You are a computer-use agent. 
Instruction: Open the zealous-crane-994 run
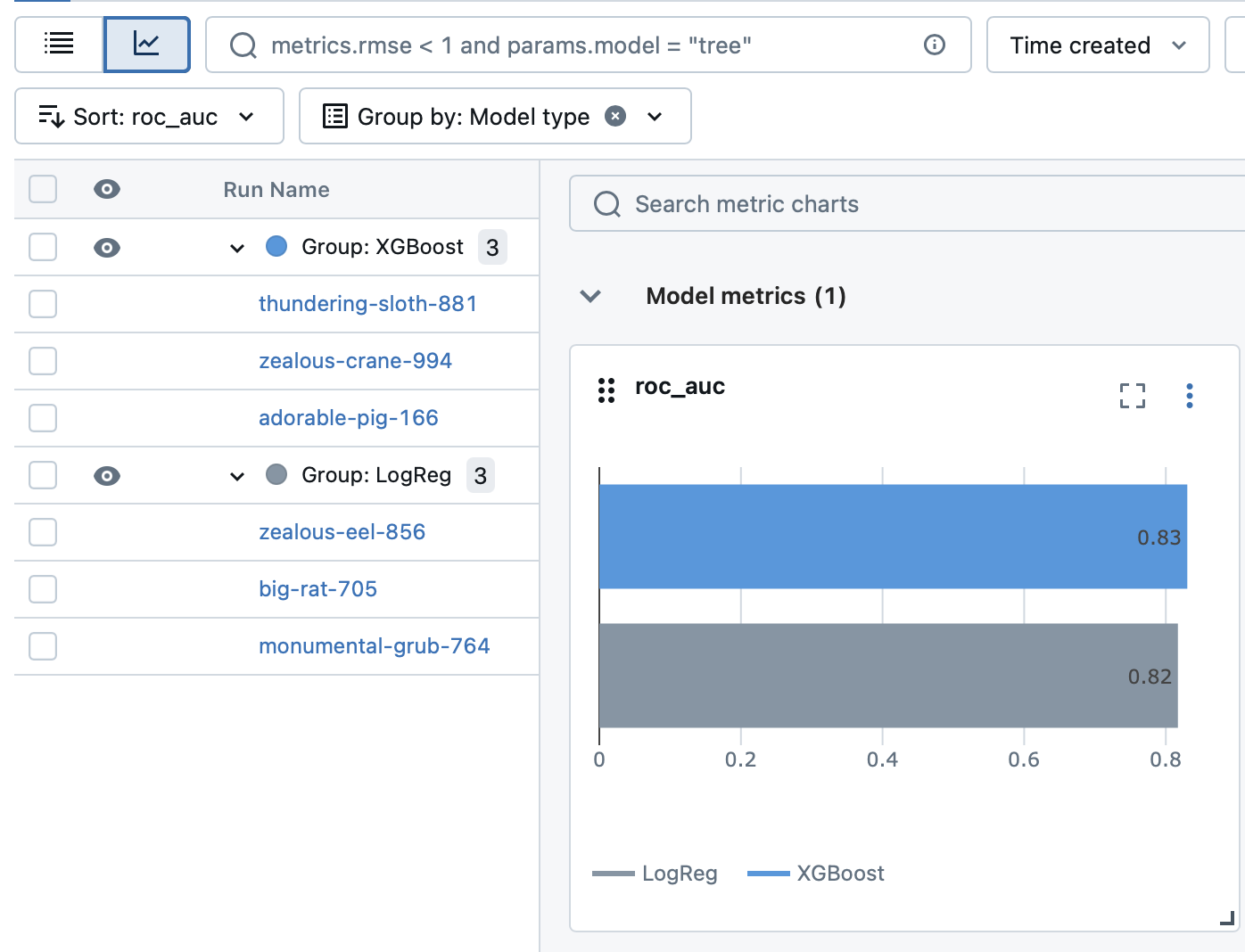click(x=355, y=361)
